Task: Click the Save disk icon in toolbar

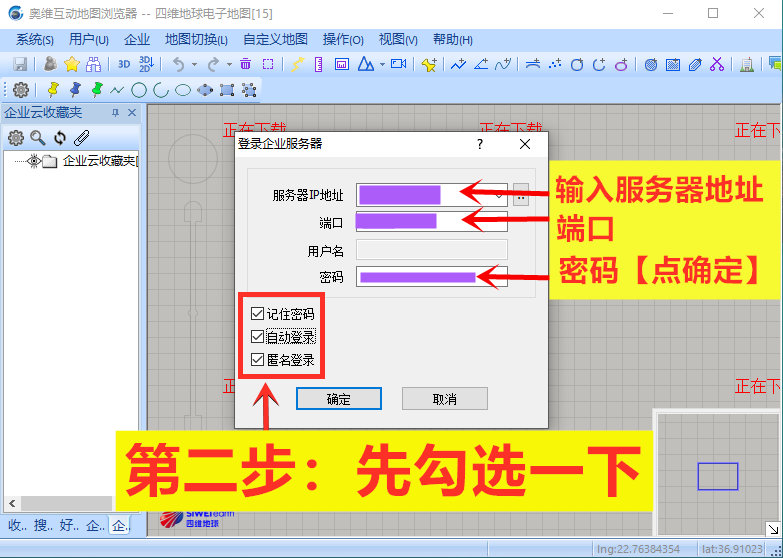Action: coord(19,64)
